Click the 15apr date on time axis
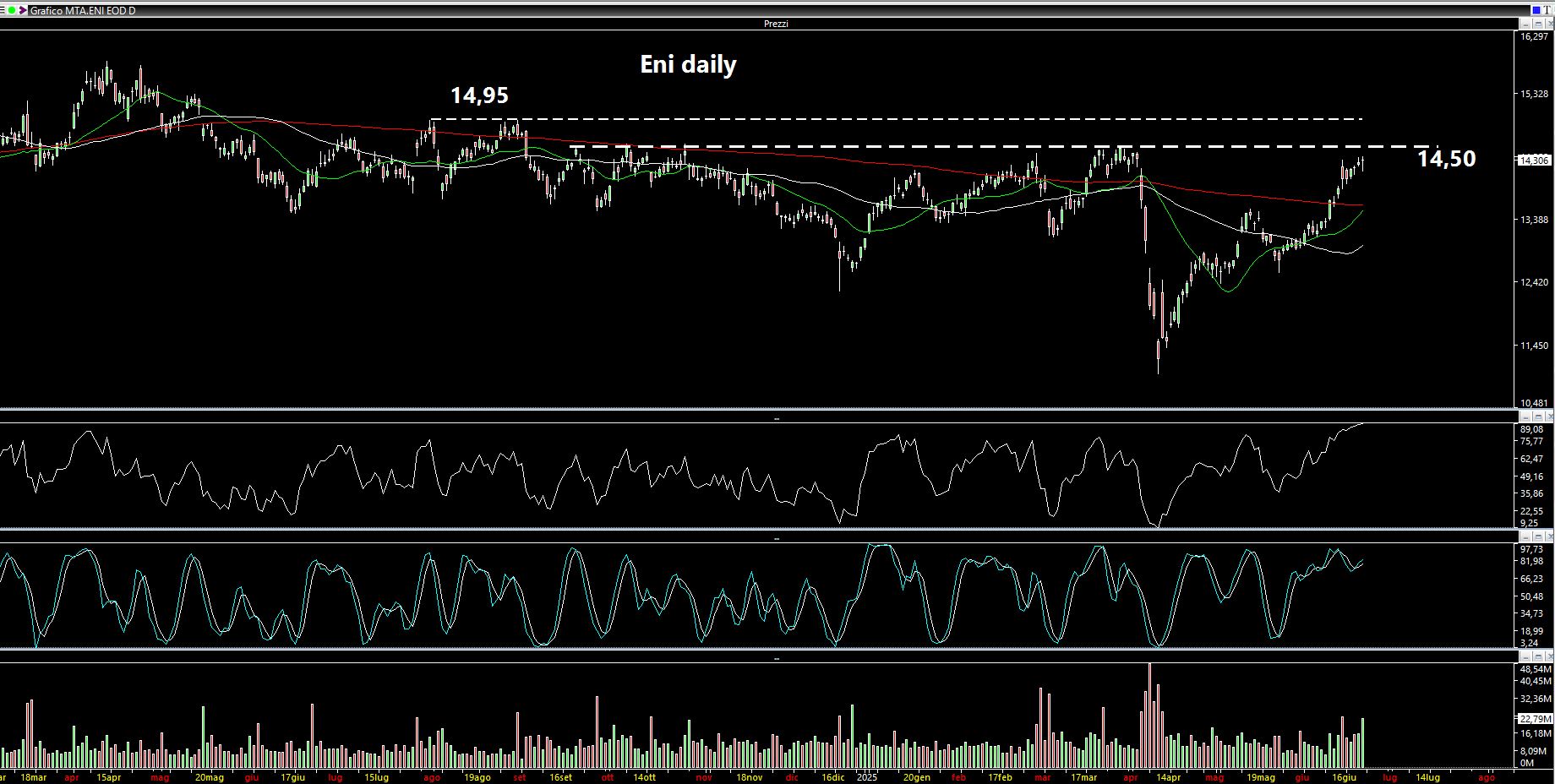Screen dimensions: 1555x784 pyautogui.click(x=108, y=777)
